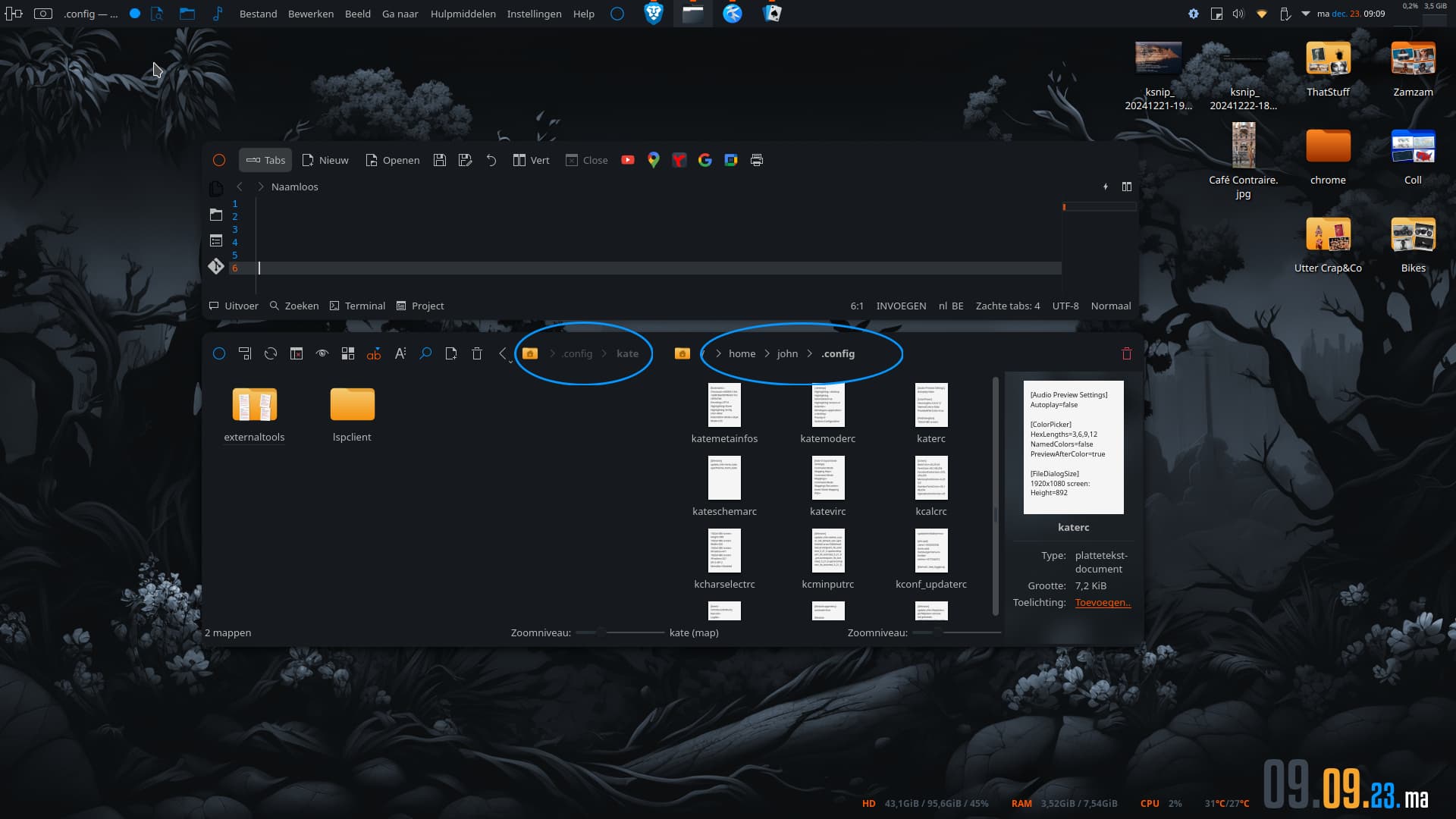Click the Openen button in Kate
The height and width of the screenshot is (819, 1456).
pyautogui.click(x=392, y=160)
